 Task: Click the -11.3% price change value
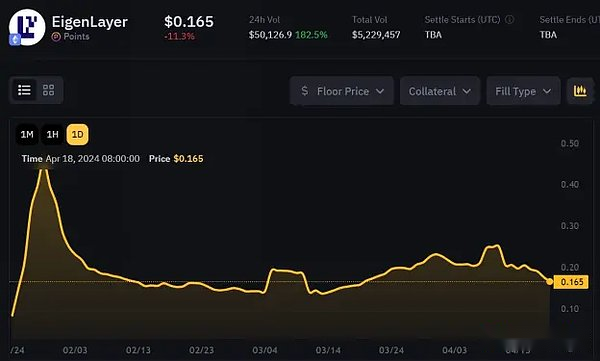click(x=179, y=36)
